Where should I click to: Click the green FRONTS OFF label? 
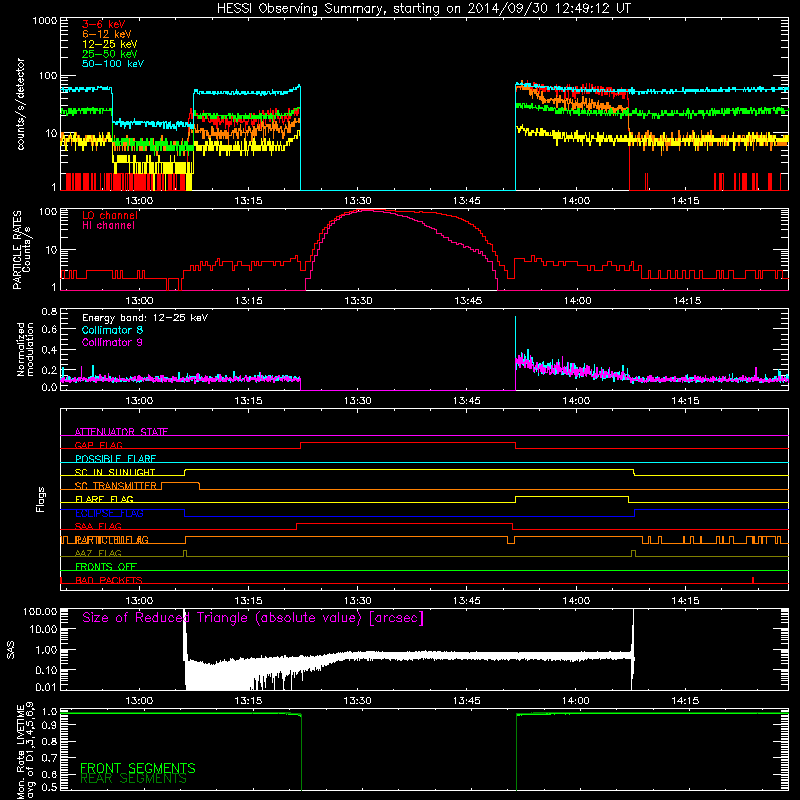tap(106, 567)
